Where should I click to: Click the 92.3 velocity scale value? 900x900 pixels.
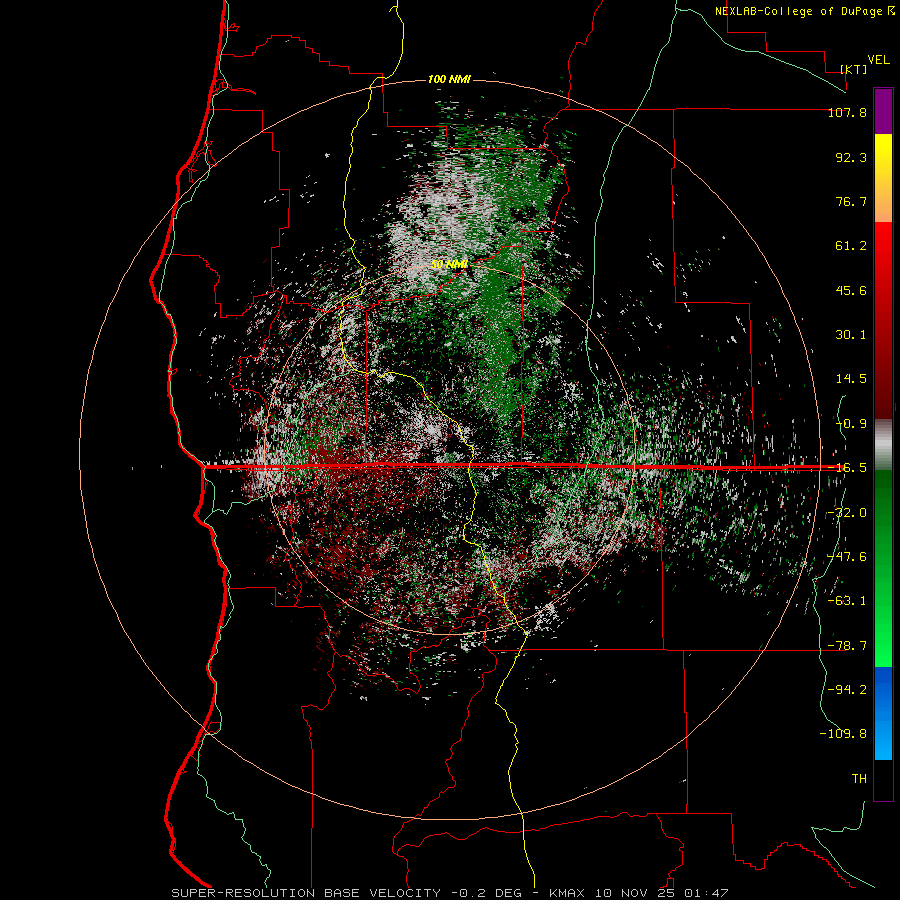pyautogui.click(x=851, y=157)
